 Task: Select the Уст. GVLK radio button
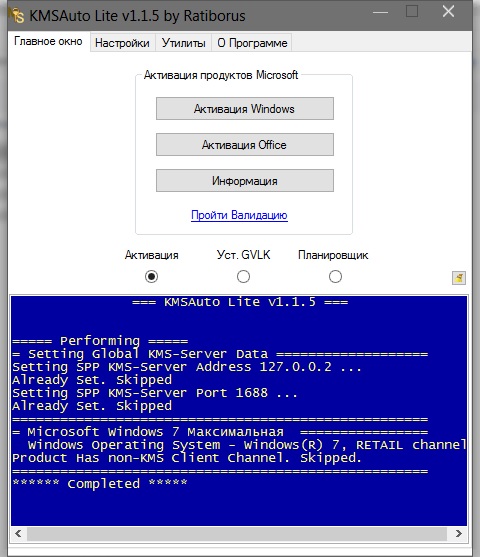coord(243,276)
